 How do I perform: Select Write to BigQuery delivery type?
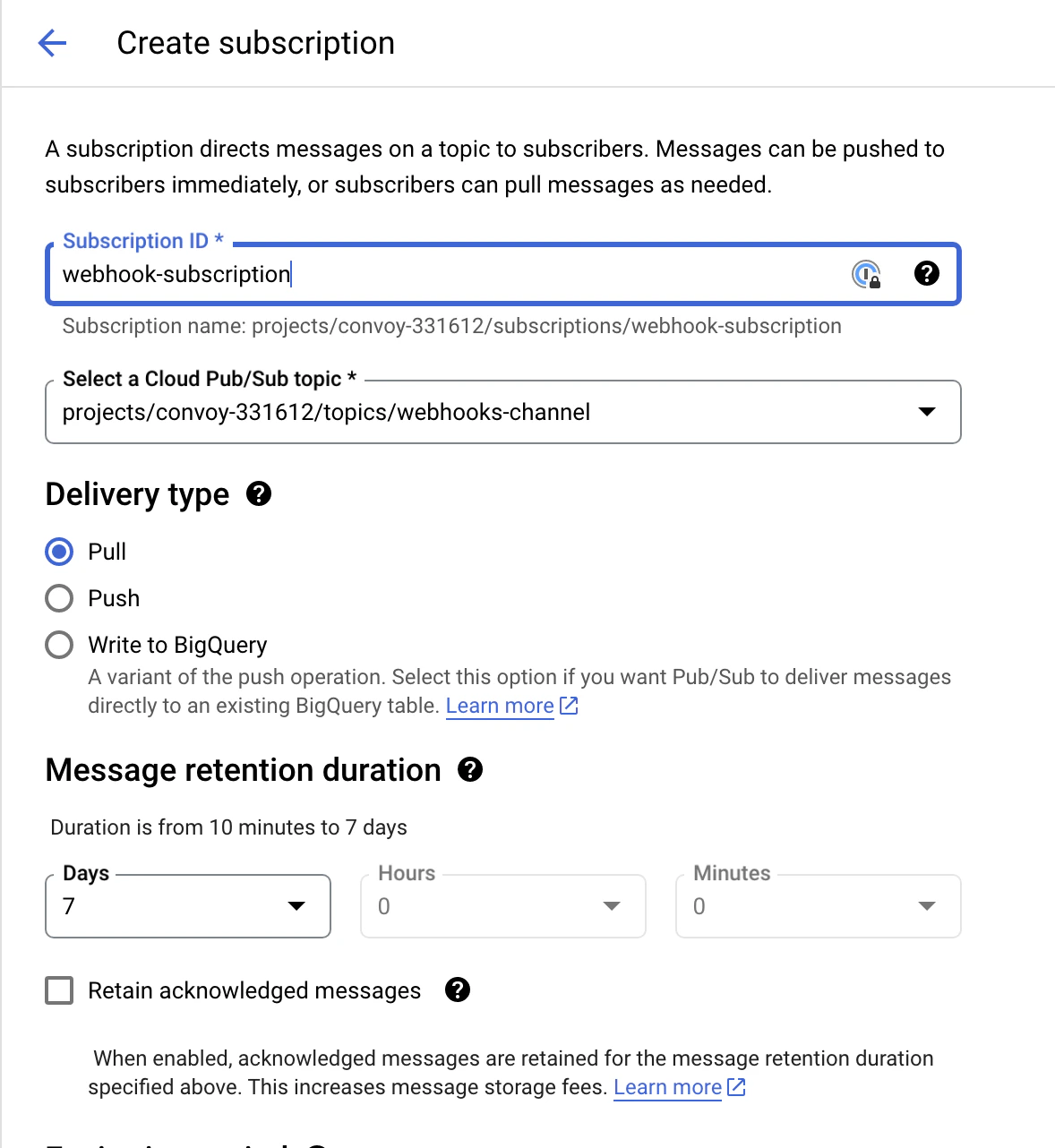(58, 644)
